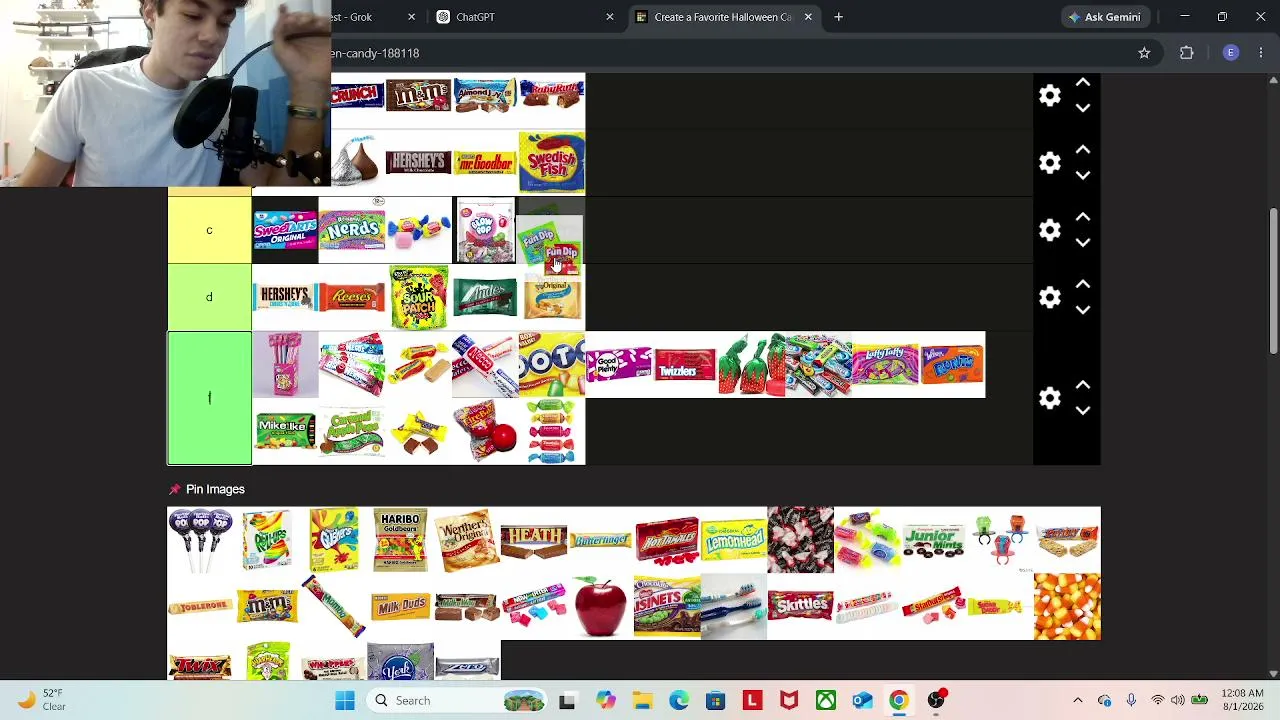
Task: Open settings gear for the c tier row
Action: click(x=1049, y=230)
